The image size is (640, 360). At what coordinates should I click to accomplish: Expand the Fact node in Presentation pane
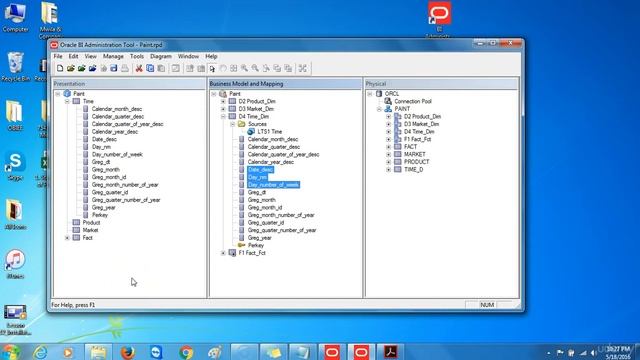coord(67,238)
